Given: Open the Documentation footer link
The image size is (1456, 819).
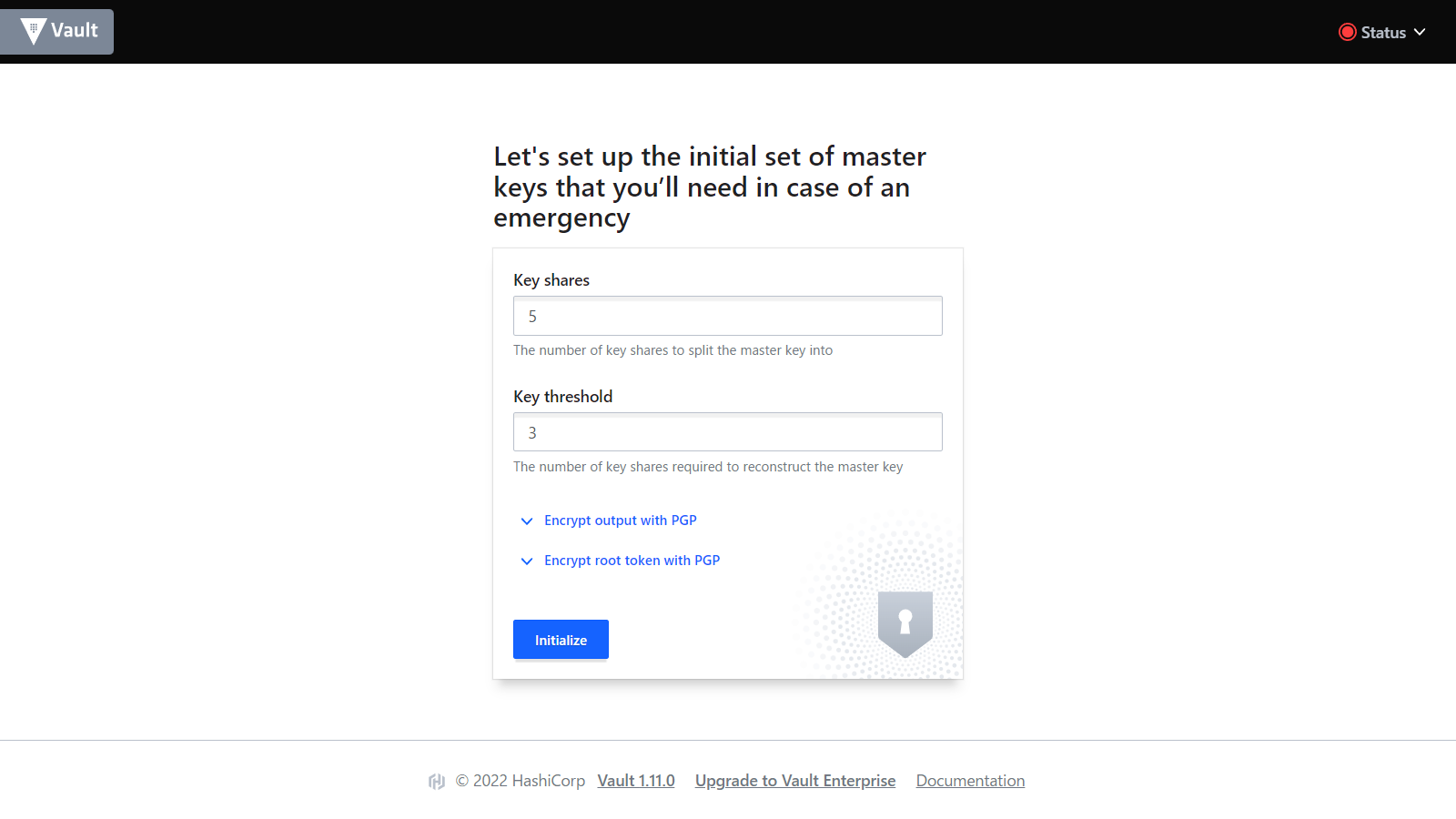Looking at the screenshot, I should click(x=970, y=781).
